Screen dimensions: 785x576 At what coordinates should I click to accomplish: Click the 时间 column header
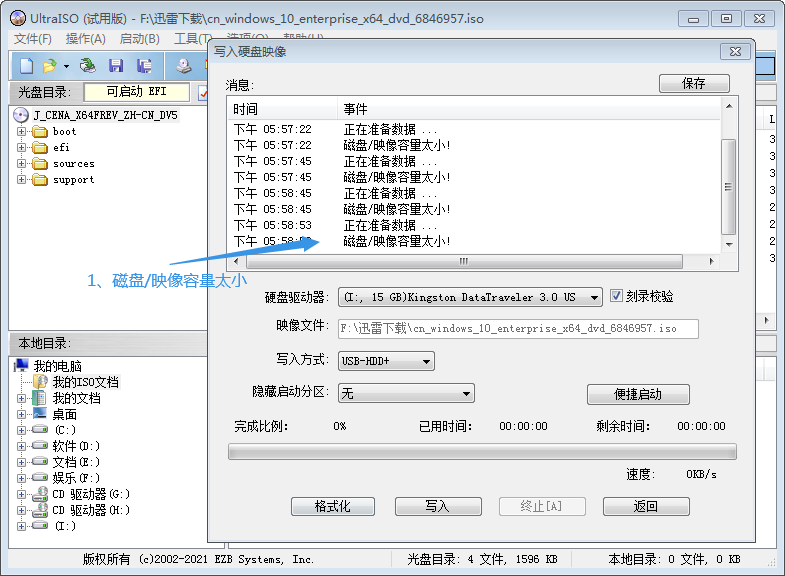click(283, 109)
